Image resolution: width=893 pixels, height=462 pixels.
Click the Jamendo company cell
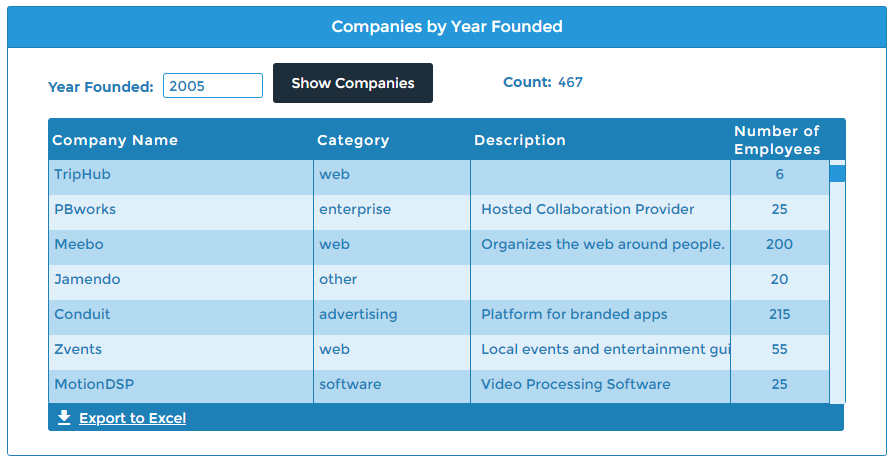(x=181, y=282)
